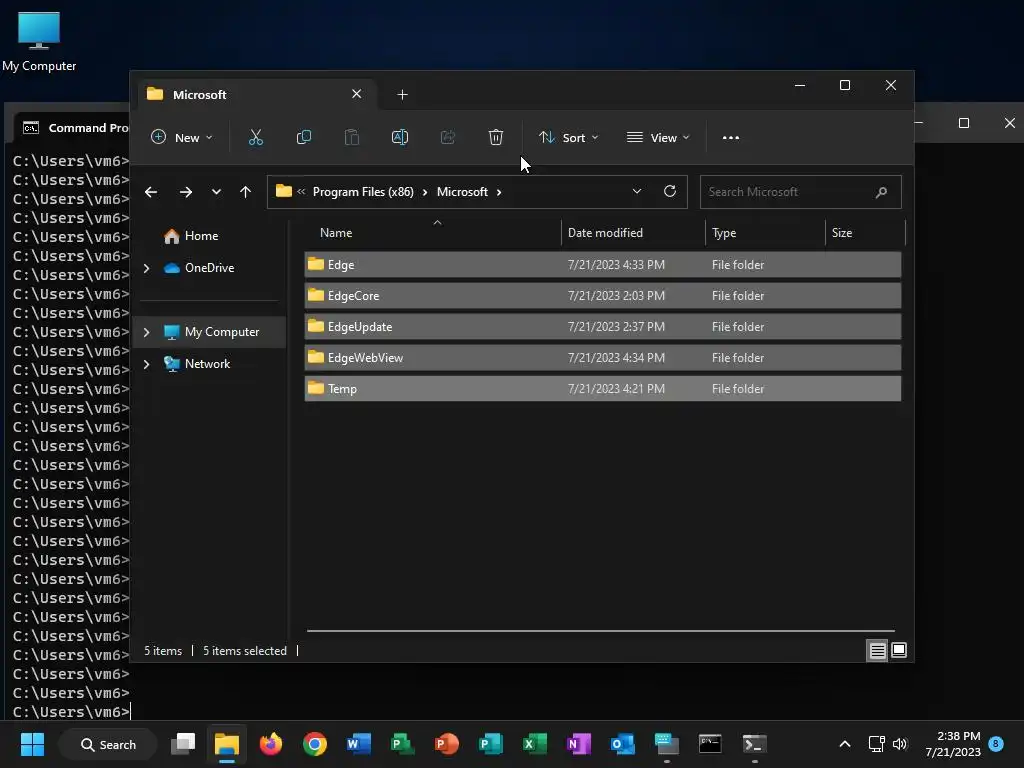Click the taskbar Search box
This screenshot has width=1024, height=768.
(108, 744)
